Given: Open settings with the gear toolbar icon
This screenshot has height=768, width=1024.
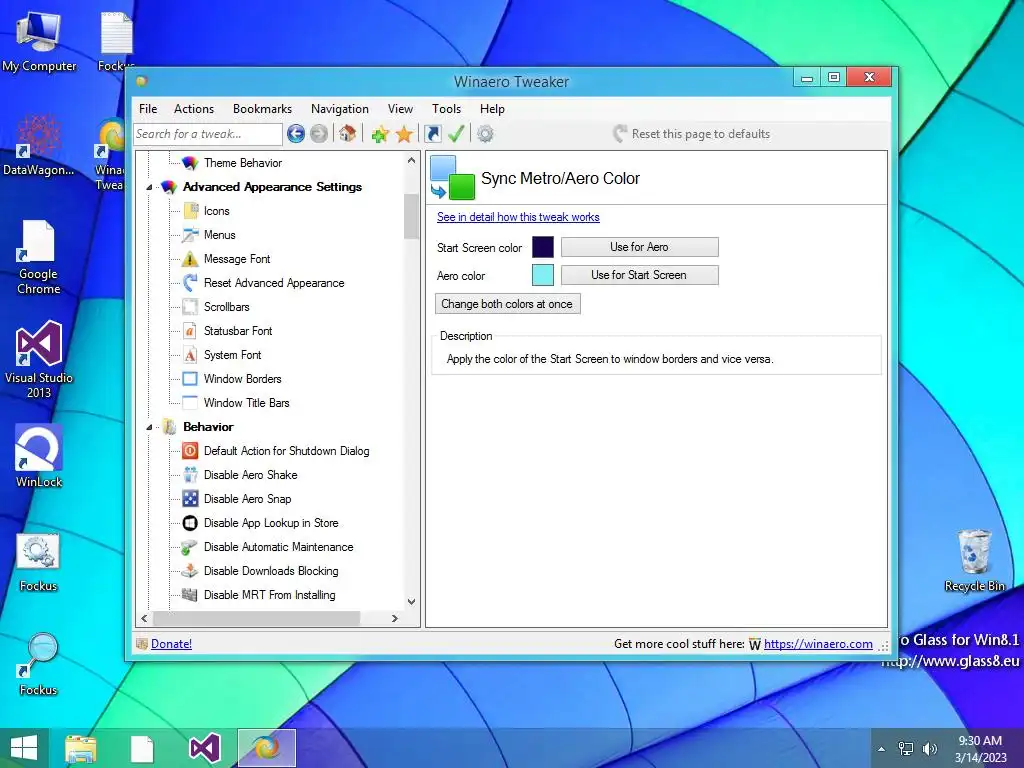Looking at the screenshot, I should pyautogui.click(x=485, y=134).
